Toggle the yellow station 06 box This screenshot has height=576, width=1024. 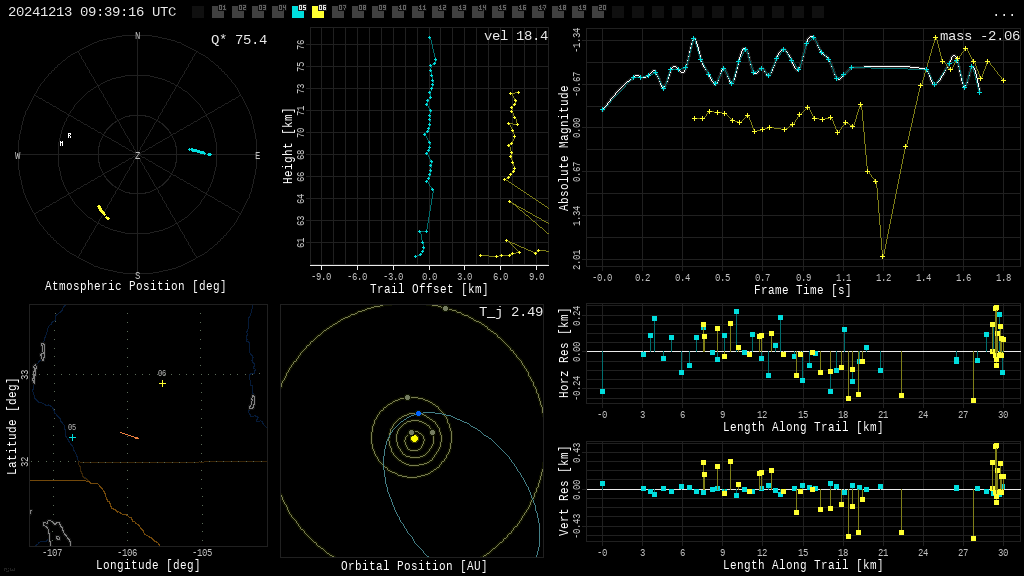point(318,12)
